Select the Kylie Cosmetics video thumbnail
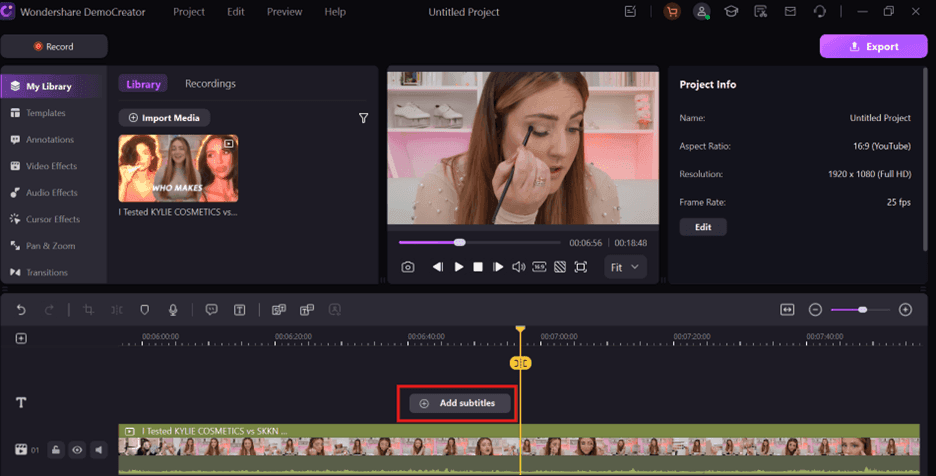This screenshot has width=936, height=476. click(178, 169)
